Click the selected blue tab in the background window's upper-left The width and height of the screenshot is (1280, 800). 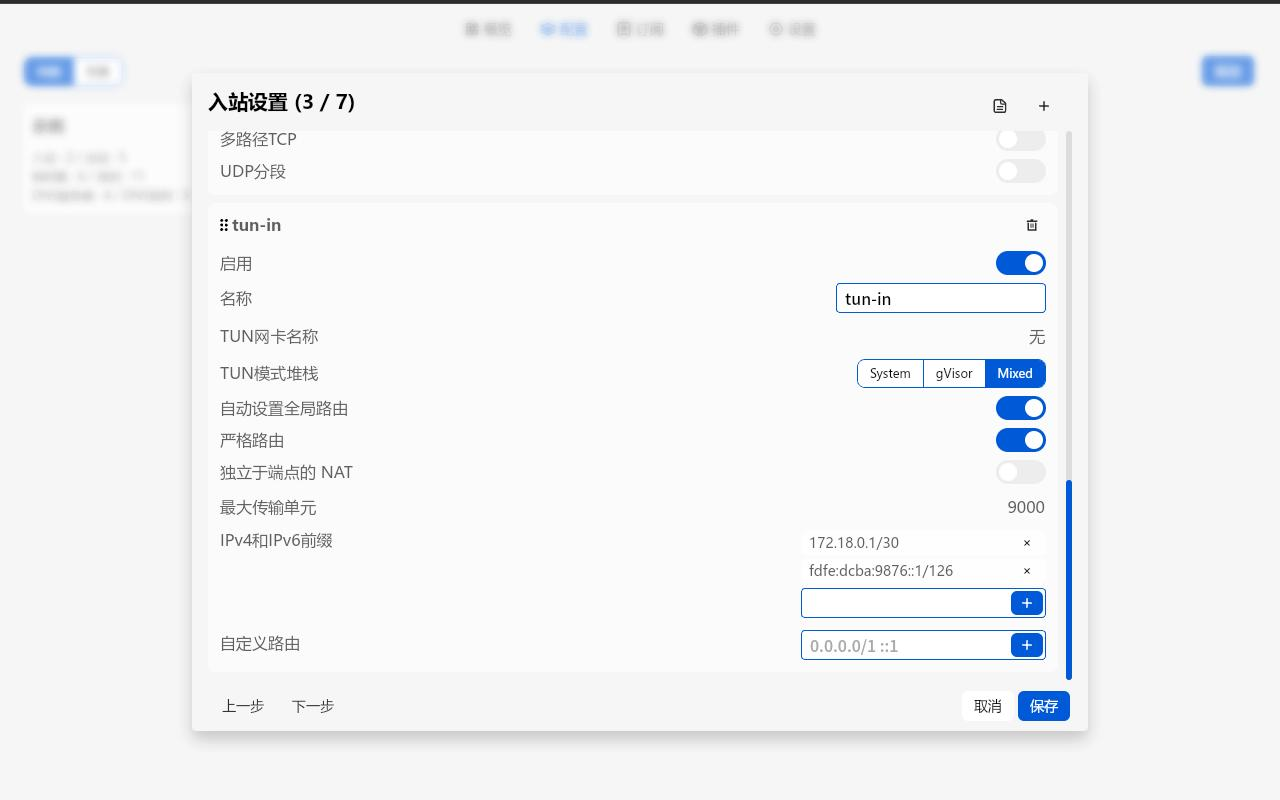(x=49, y=71)
